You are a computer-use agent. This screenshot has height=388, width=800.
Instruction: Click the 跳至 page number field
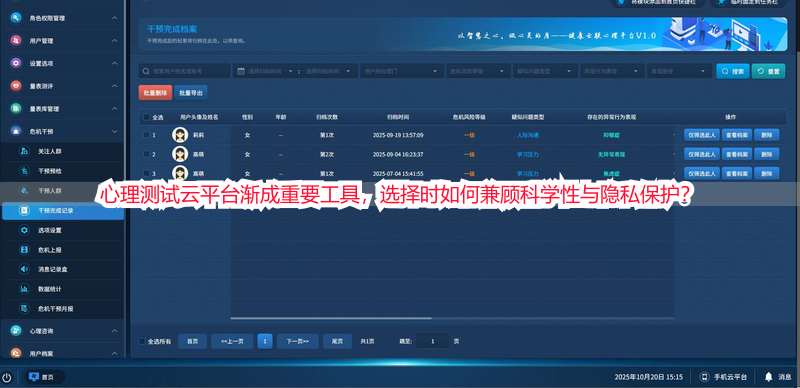click(x=433, y=341)
